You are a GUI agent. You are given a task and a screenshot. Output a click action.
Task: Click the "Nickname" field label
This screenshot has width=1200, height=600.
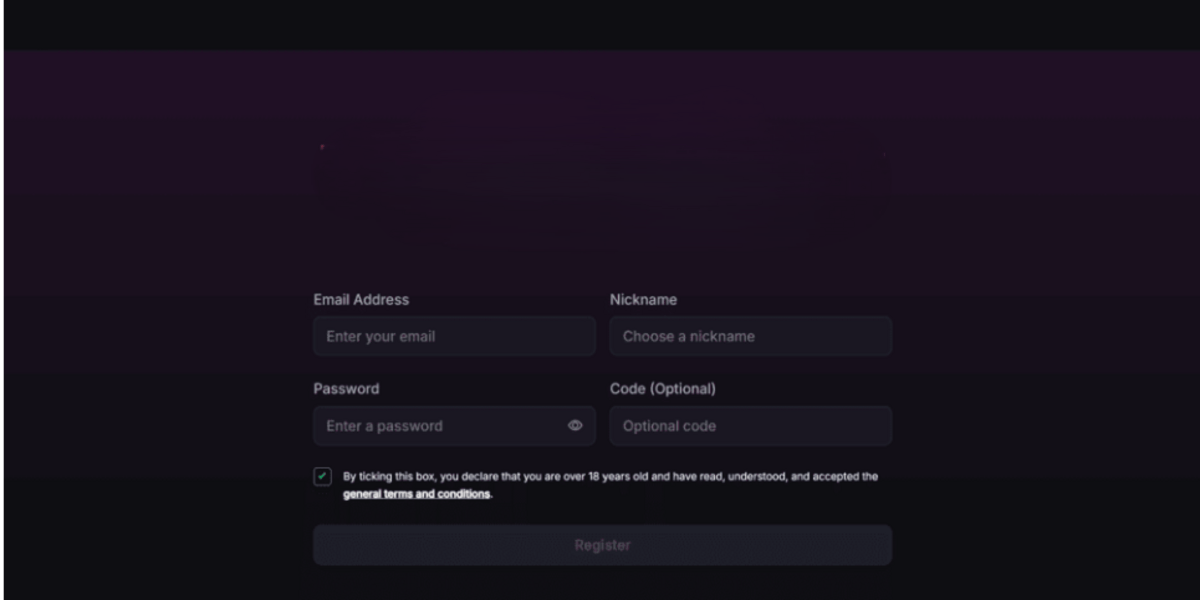[643, 300]
